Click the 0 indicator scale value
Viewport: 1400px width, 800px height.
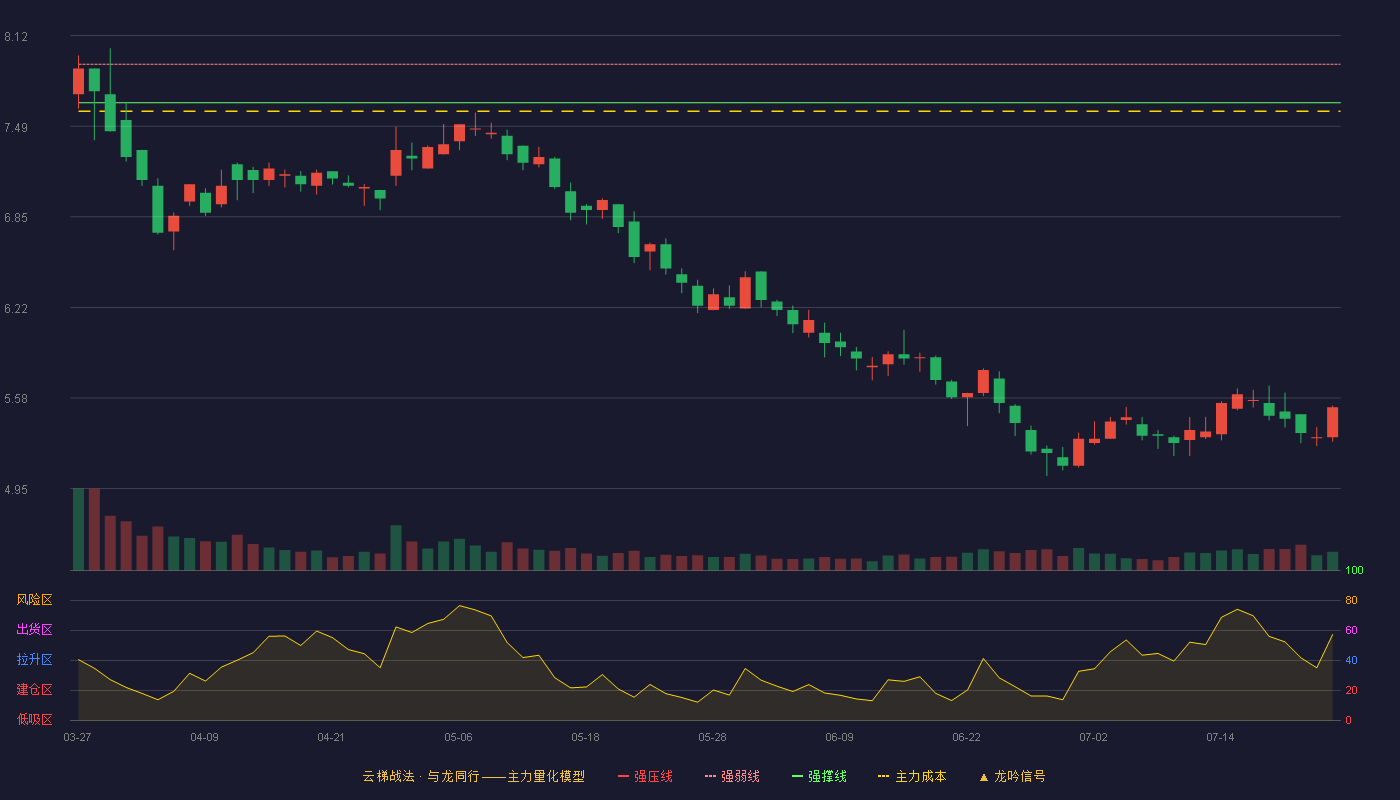[x=1348, y=721]
